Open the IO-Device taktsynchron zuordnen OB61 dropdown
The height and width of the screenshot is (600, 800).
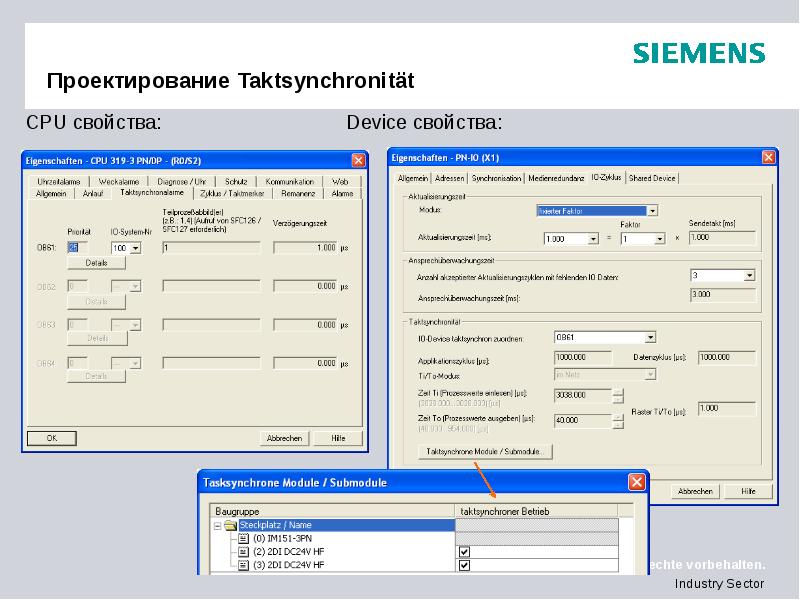pos(651,337)
